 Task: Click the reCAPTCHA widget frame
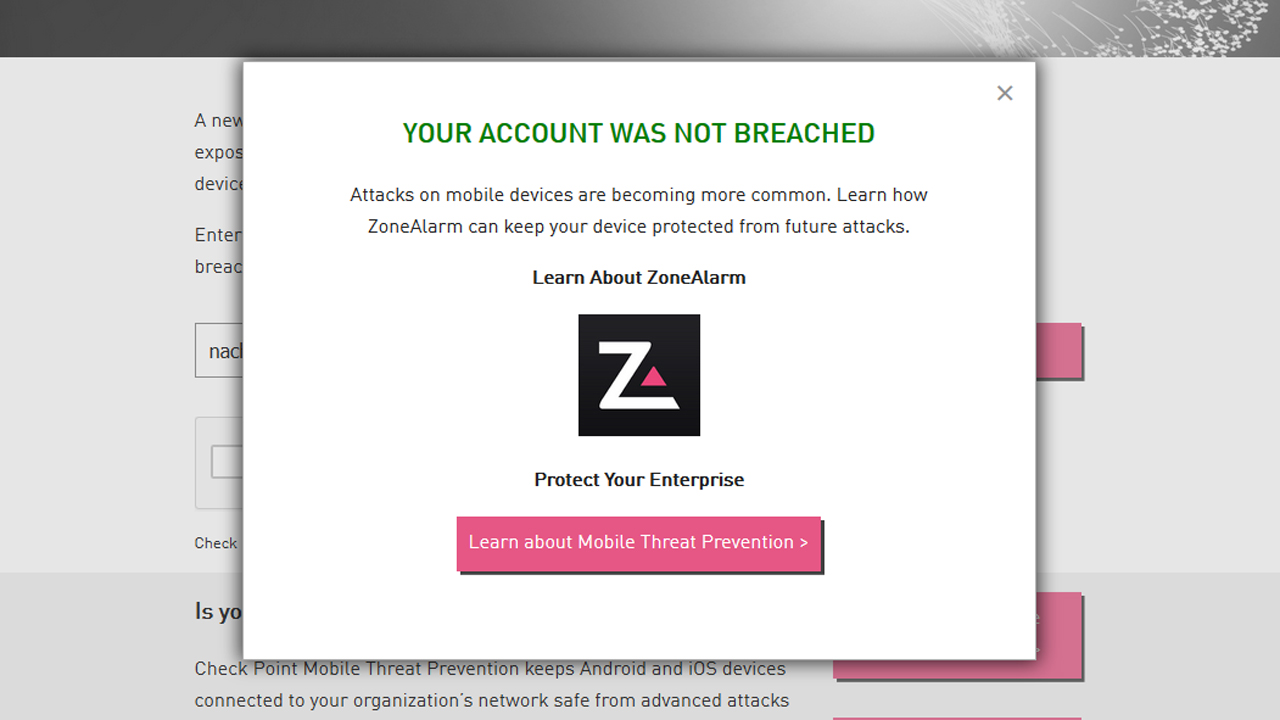pos(219,463)
